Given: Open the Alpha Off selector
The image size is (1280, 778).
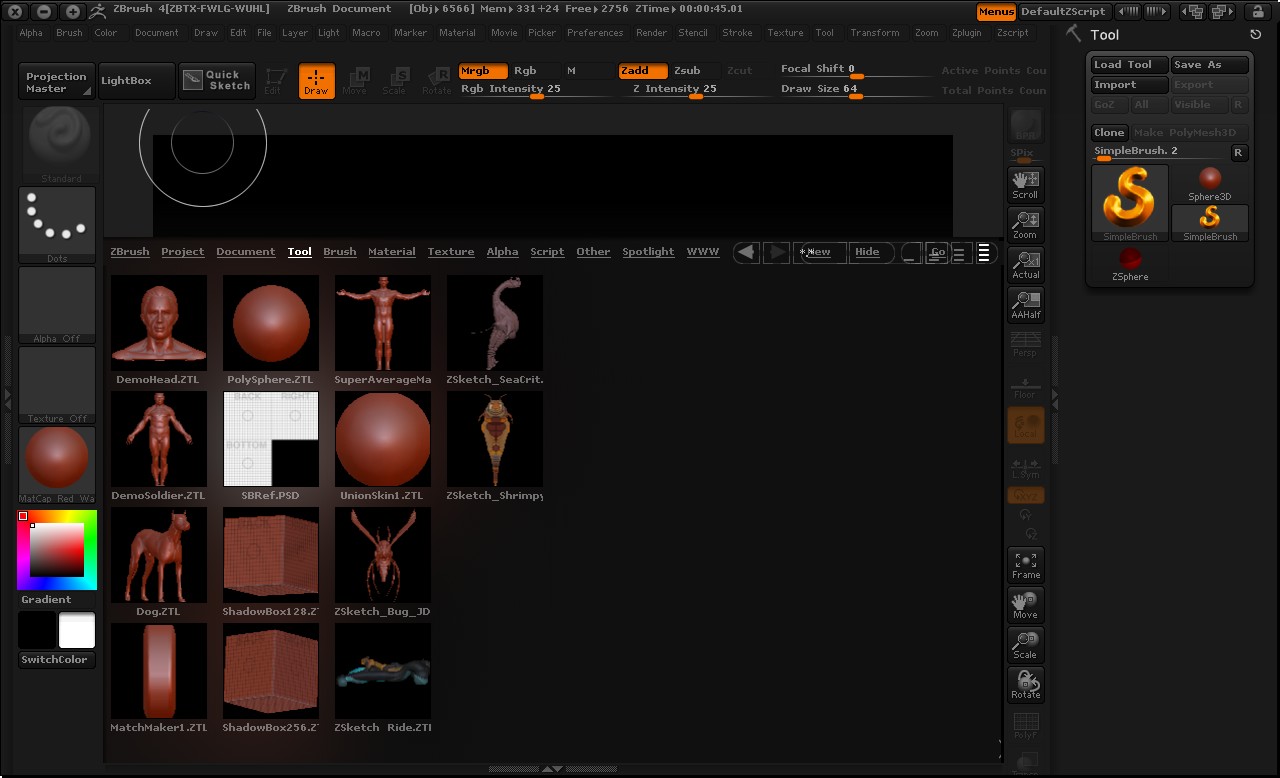Looking at the screenshot, I should pyautogui.click(x=57, y=305).
